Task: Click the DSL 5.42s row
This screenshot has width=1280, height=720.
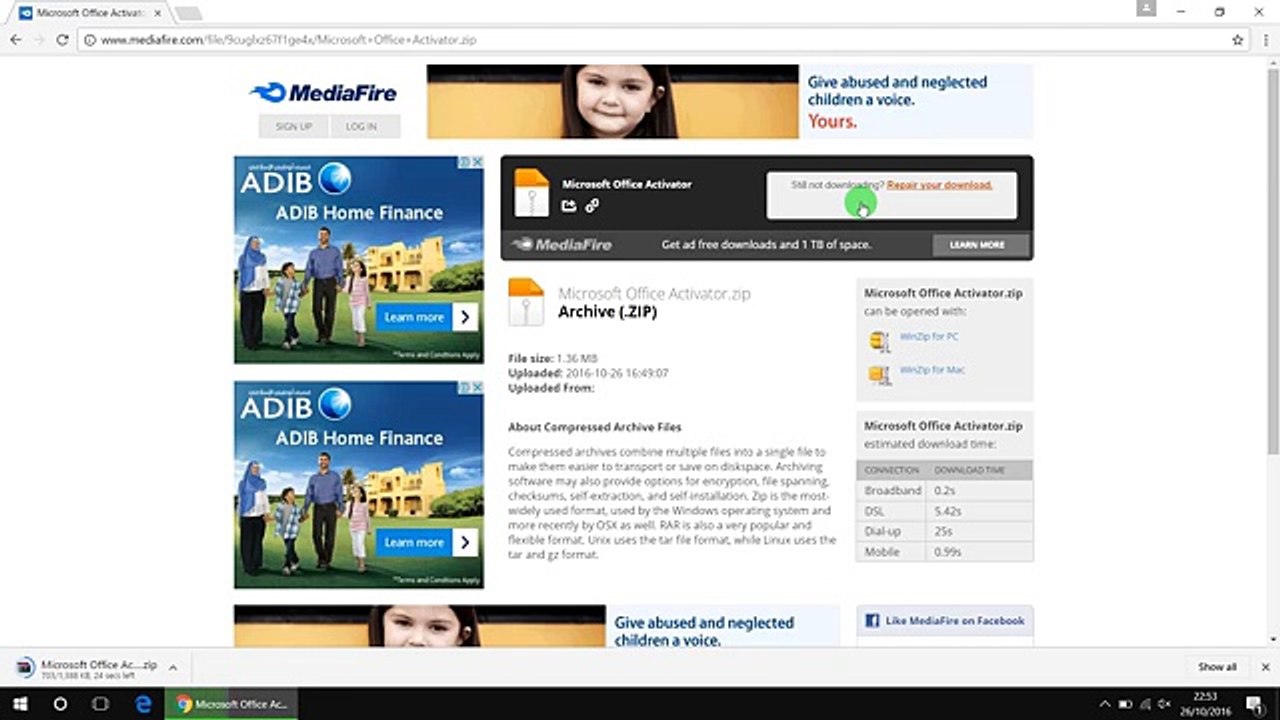Action: coord(945,511)
